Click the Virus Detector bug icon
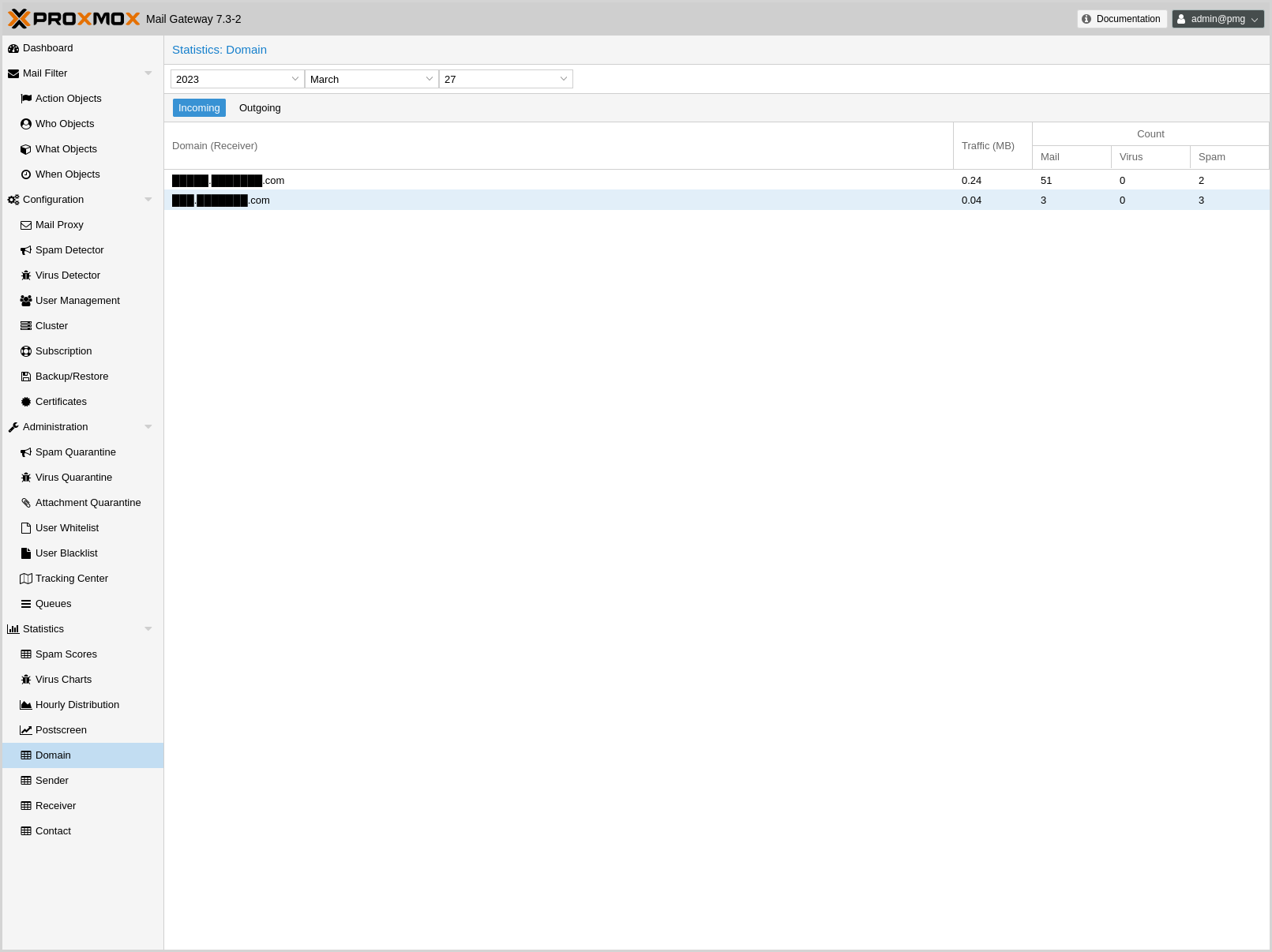The height and width of the screenshot is (952, 1272). pos(26,275)
